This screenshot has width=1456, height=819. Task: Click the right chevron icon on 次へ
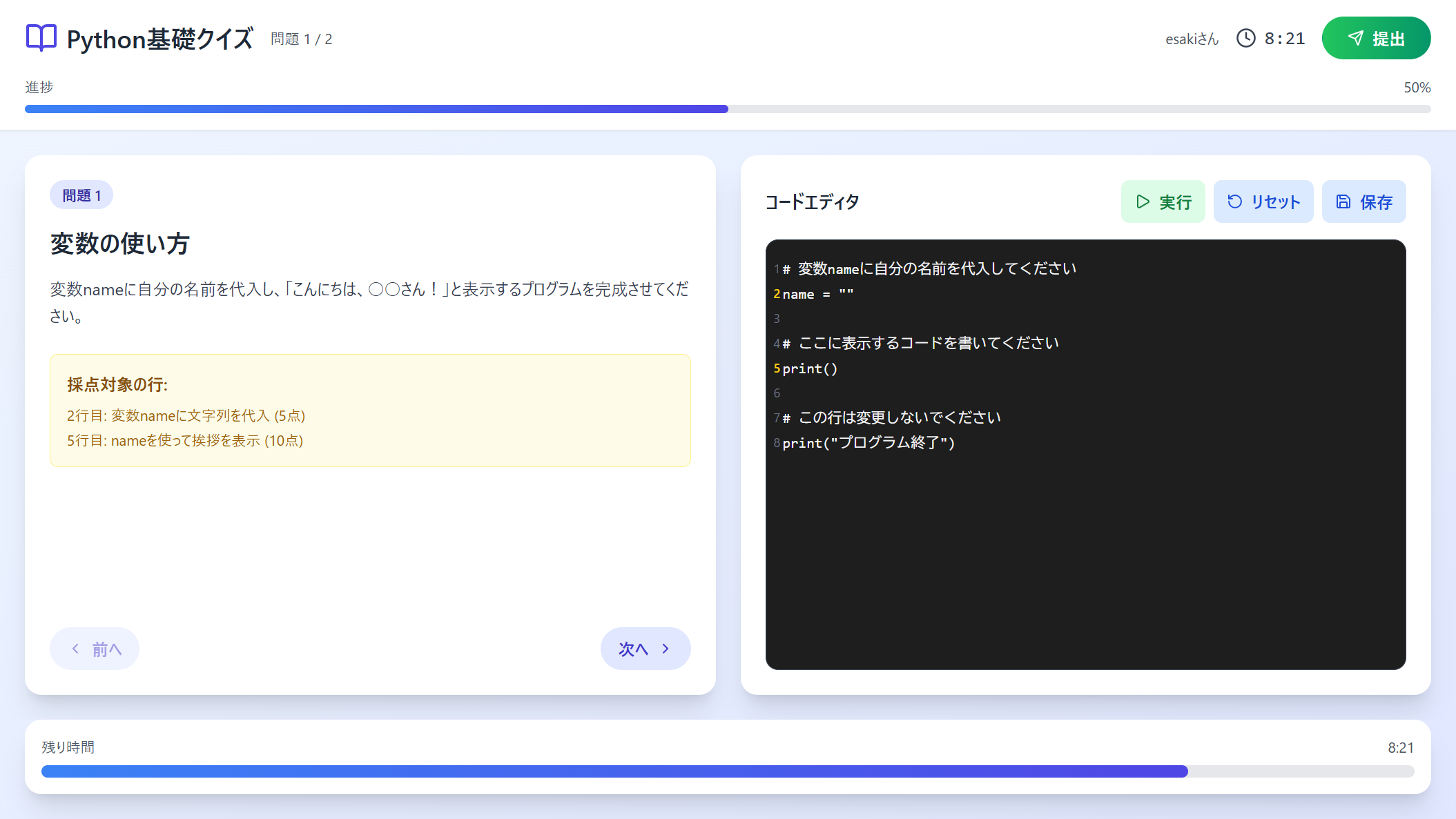tap(665, 649)
